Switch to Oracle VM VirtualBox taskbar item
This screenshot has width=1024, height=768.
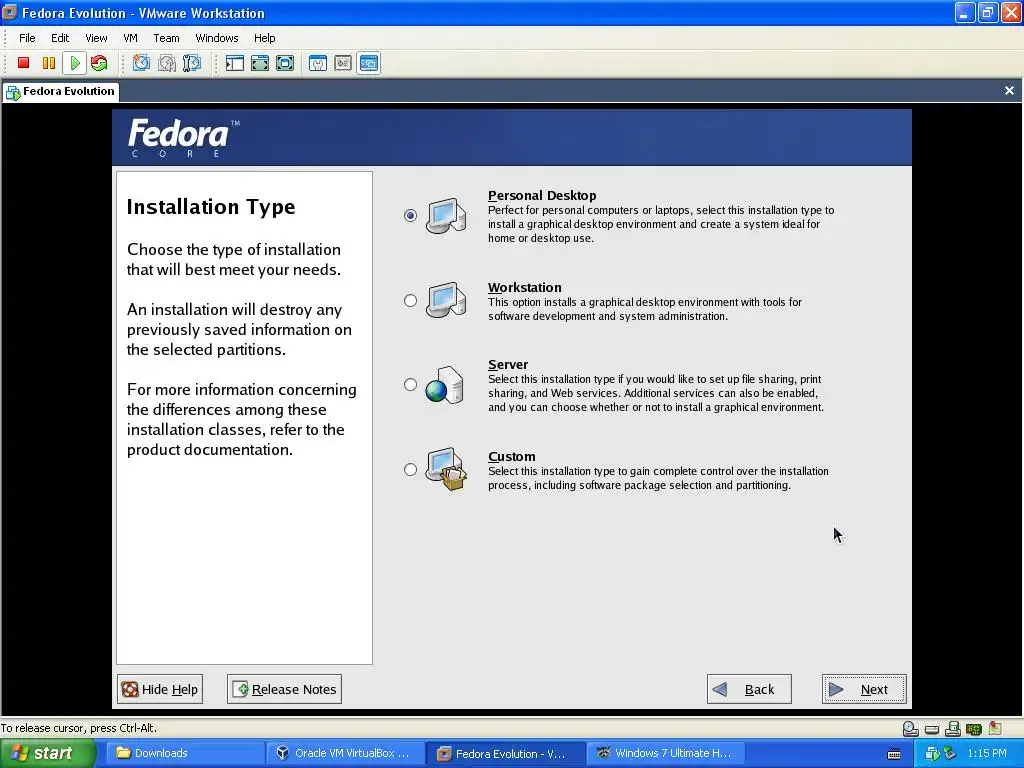[345, 753]
